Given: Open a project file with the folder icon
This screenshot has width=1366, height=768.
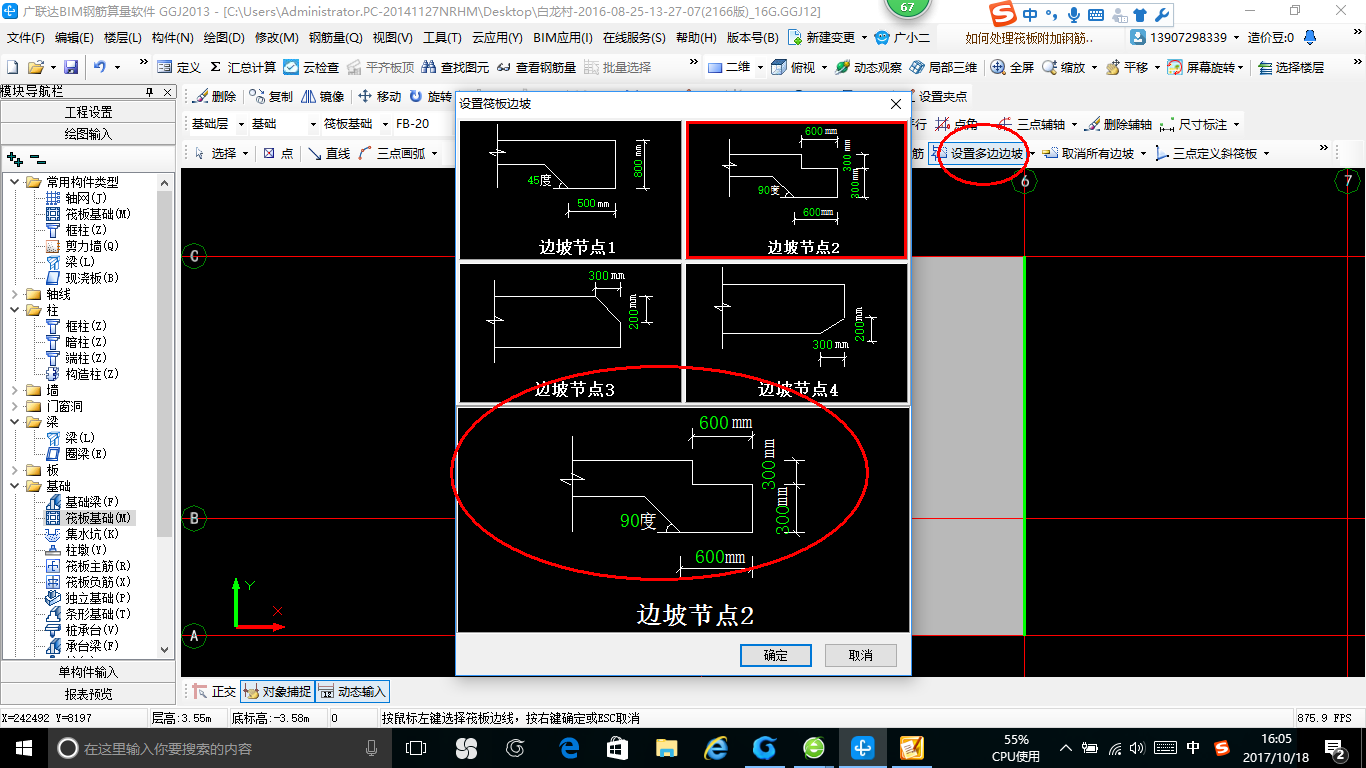Looking at the screenshot, I should (35, 67).
